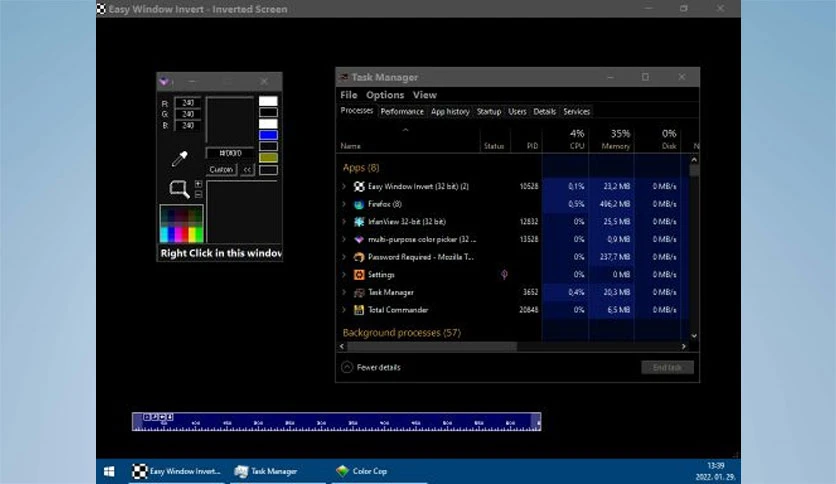Click the Task Manager process row icon
Screen dimensions: 836x484
coord(359,292)
